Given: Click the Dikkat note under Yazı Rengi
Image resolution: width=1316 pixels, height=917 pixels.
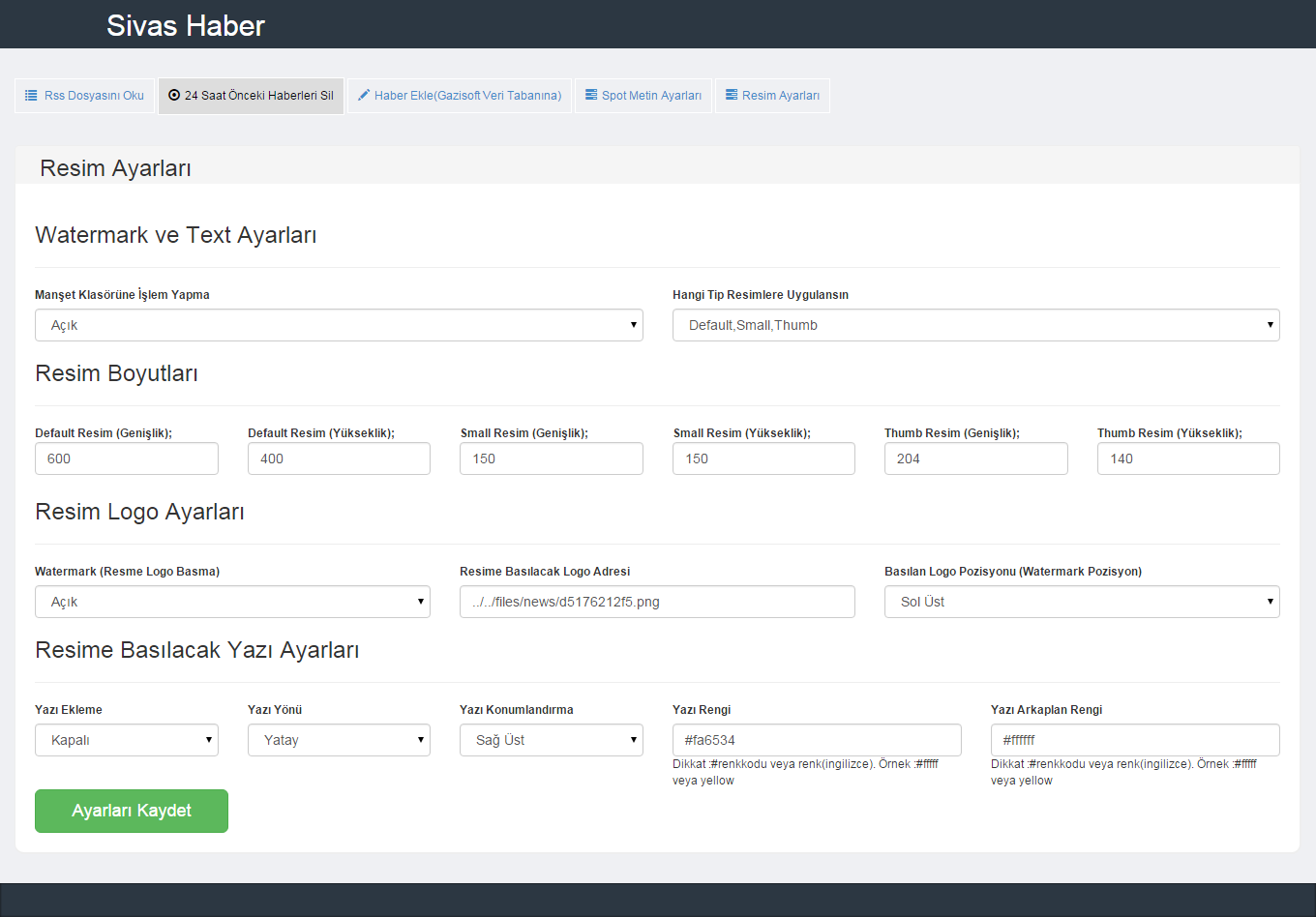Looking at the screenshot, I should coord(805,772).
